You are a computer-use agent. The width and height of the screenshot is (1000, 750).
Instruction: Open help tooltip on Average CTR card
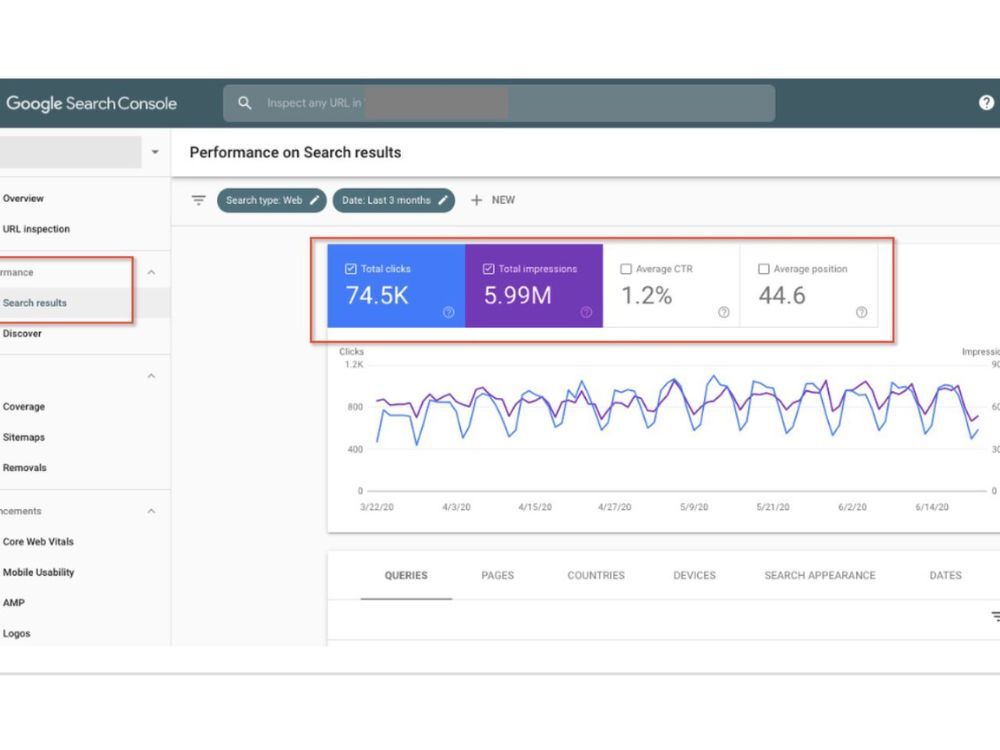[x=724, y=312]
